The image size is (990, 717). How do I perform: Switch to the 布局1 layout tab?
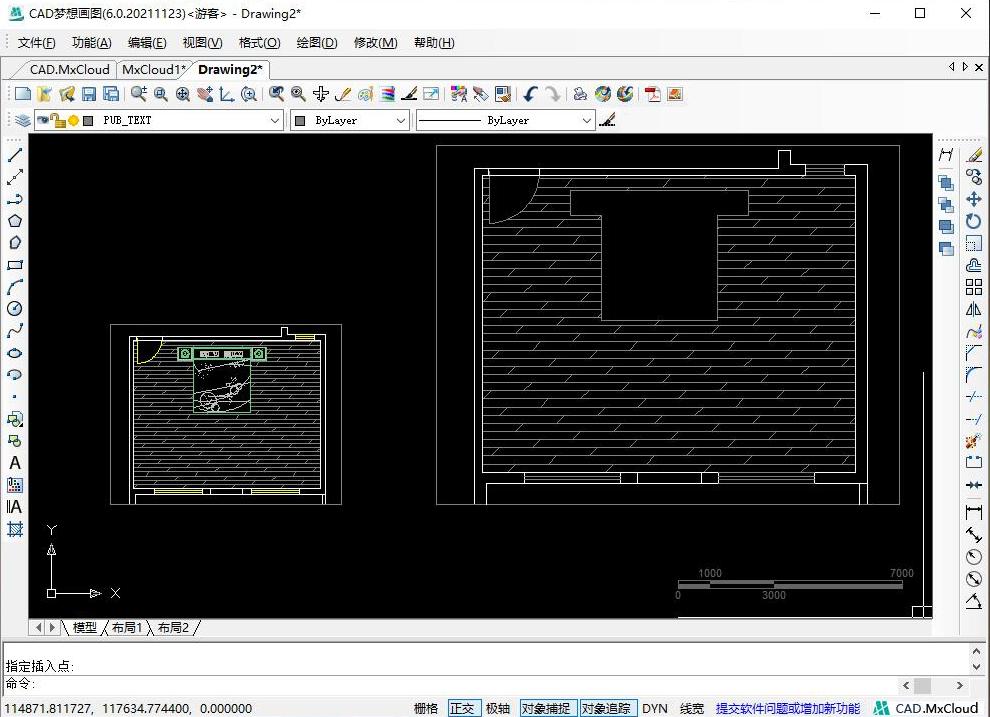(127, 628)
